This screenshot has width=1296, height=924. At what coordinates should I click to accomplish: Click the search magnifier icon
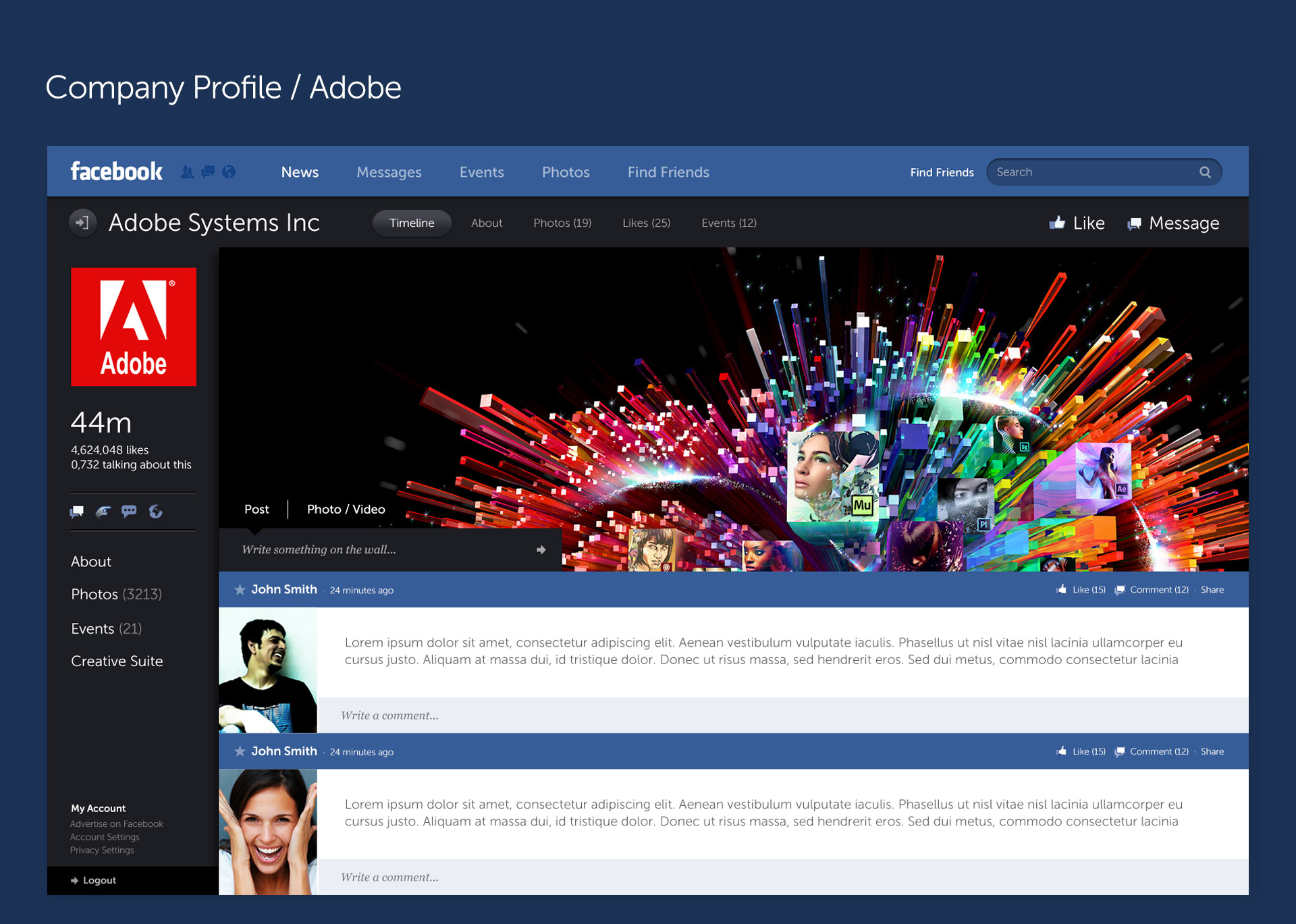(x=1205, y=172)
